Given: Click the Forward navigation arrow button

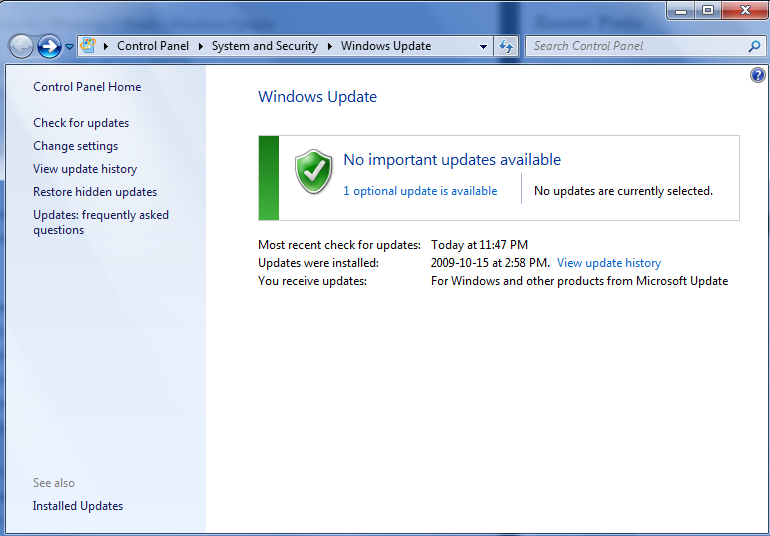Looking at the screenshot, I should click(49, 47).
